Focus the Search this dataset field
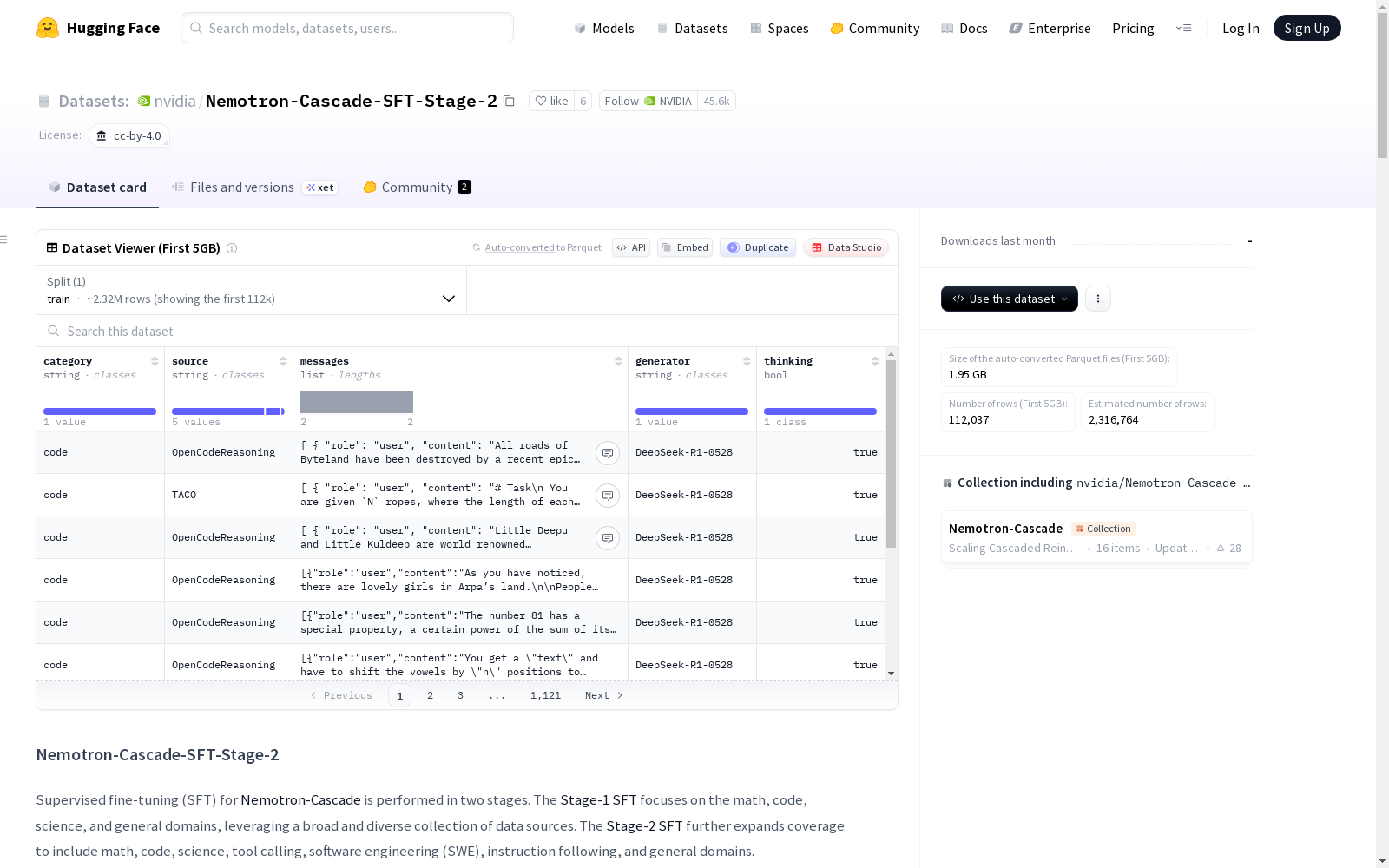The width and height of the screenshot is (1389, 868). pyautogui.click(x=467, y=332)
